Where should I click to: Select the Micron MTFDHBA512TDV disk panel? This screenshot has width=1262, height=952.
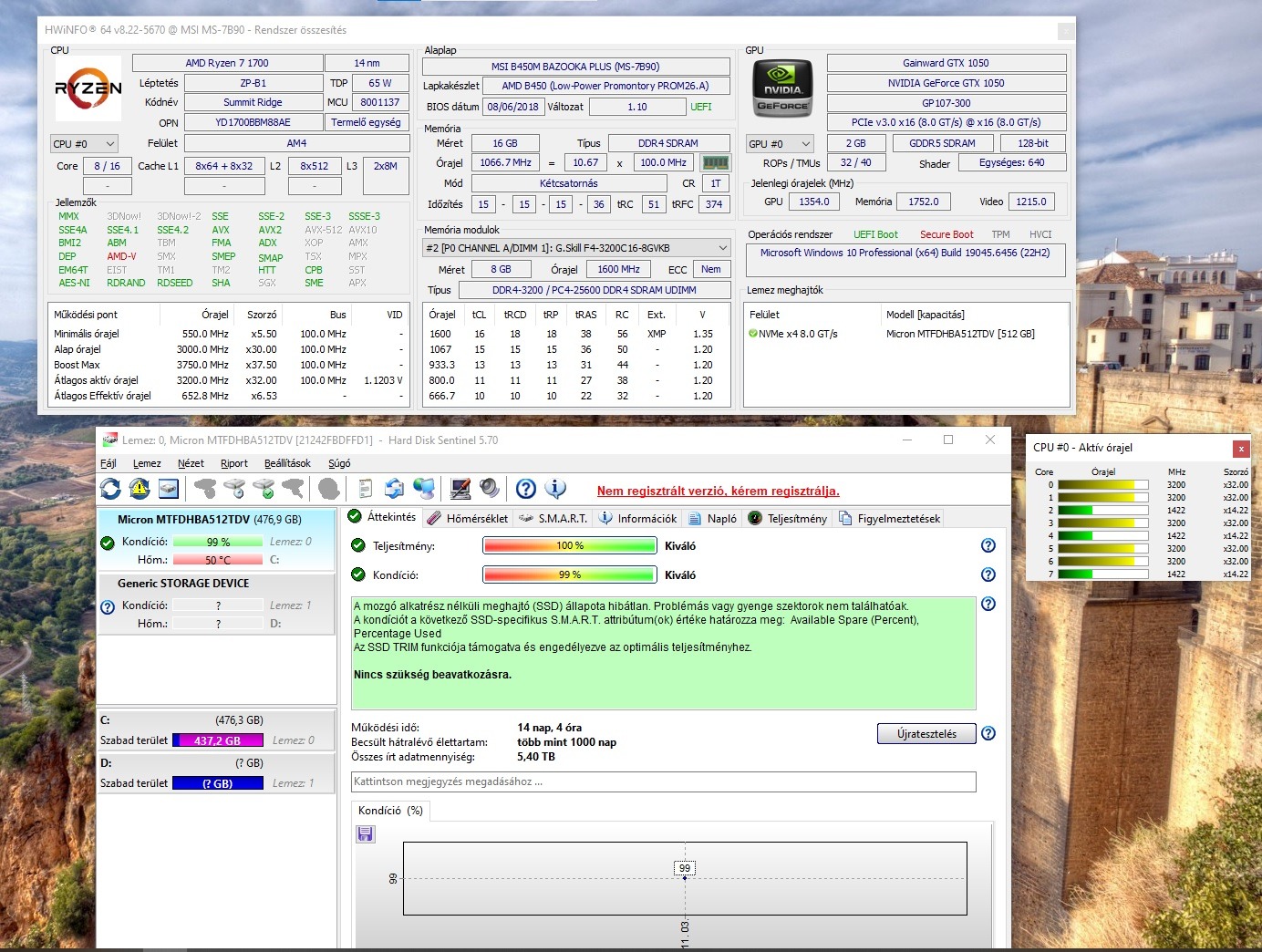pyautogui.click(x=217, y=538)
